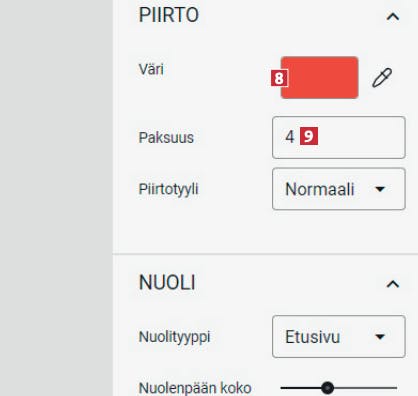Screen dimensions: 418x396
Task: Focus the Paksuus thickness input field
Action: coord(339,137)
